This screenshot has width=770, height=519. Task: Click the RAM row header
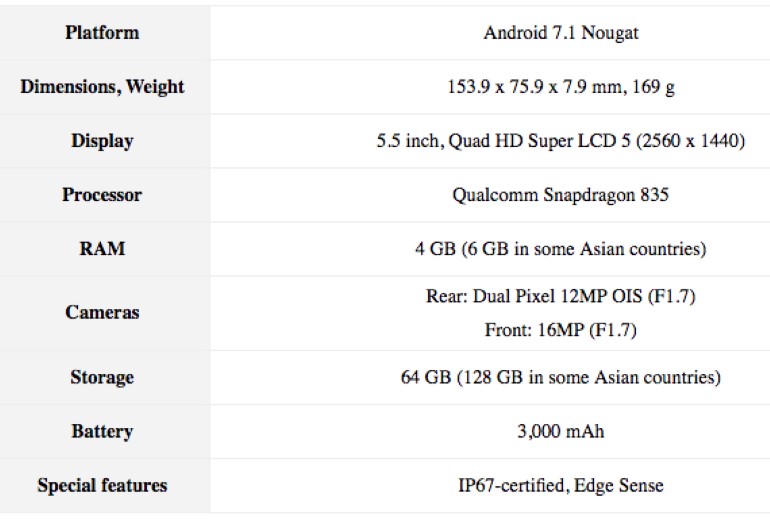(102, 249)
